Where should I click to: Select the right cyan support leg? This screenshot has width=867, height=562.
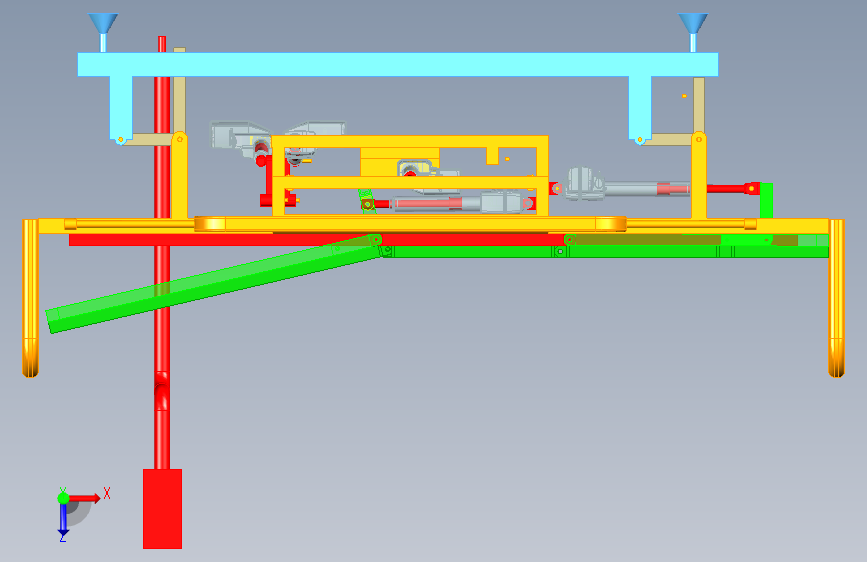640,108
